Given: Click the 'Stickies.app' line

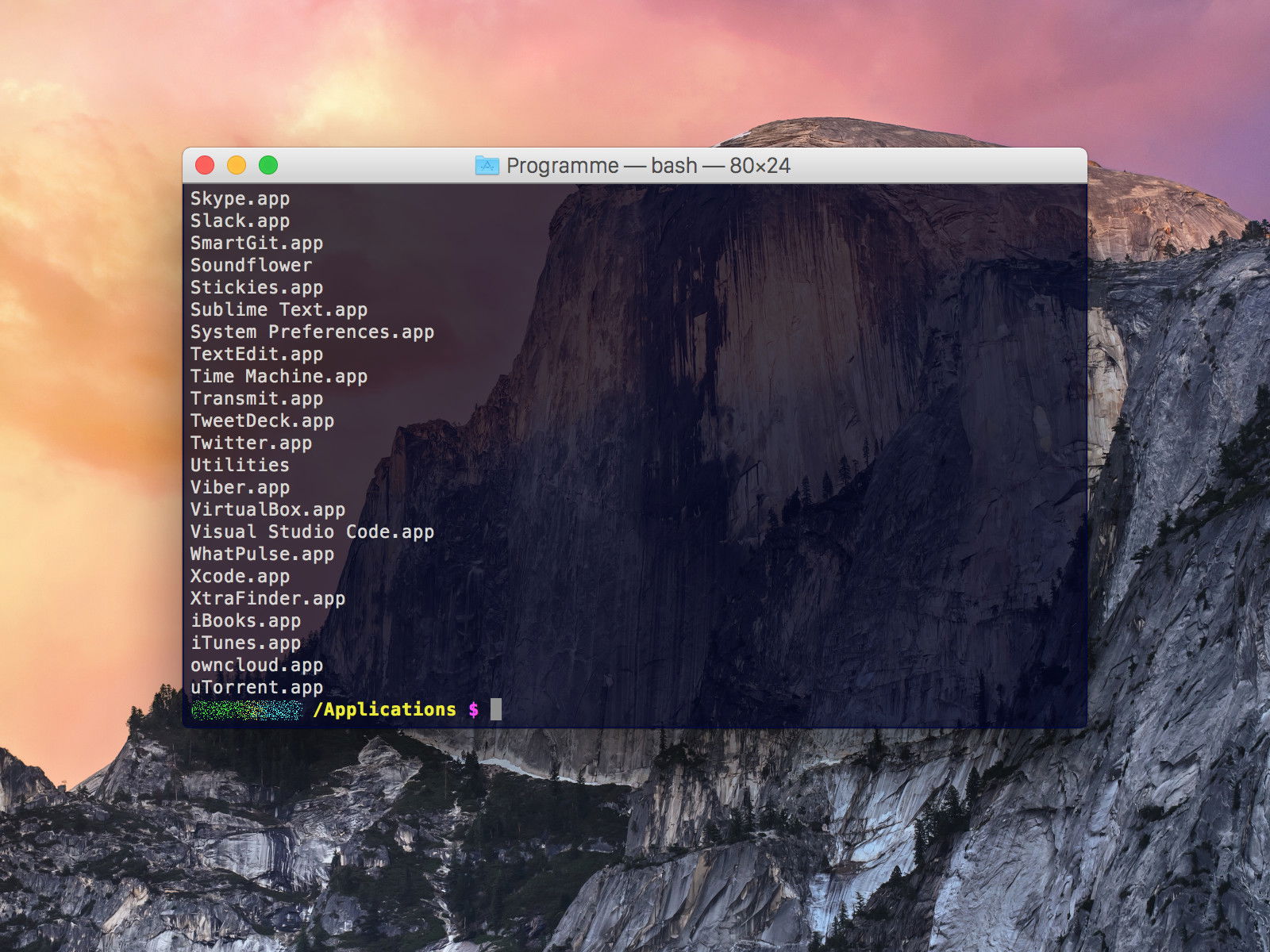Looking at the screenshot, I should pos(256,288).
